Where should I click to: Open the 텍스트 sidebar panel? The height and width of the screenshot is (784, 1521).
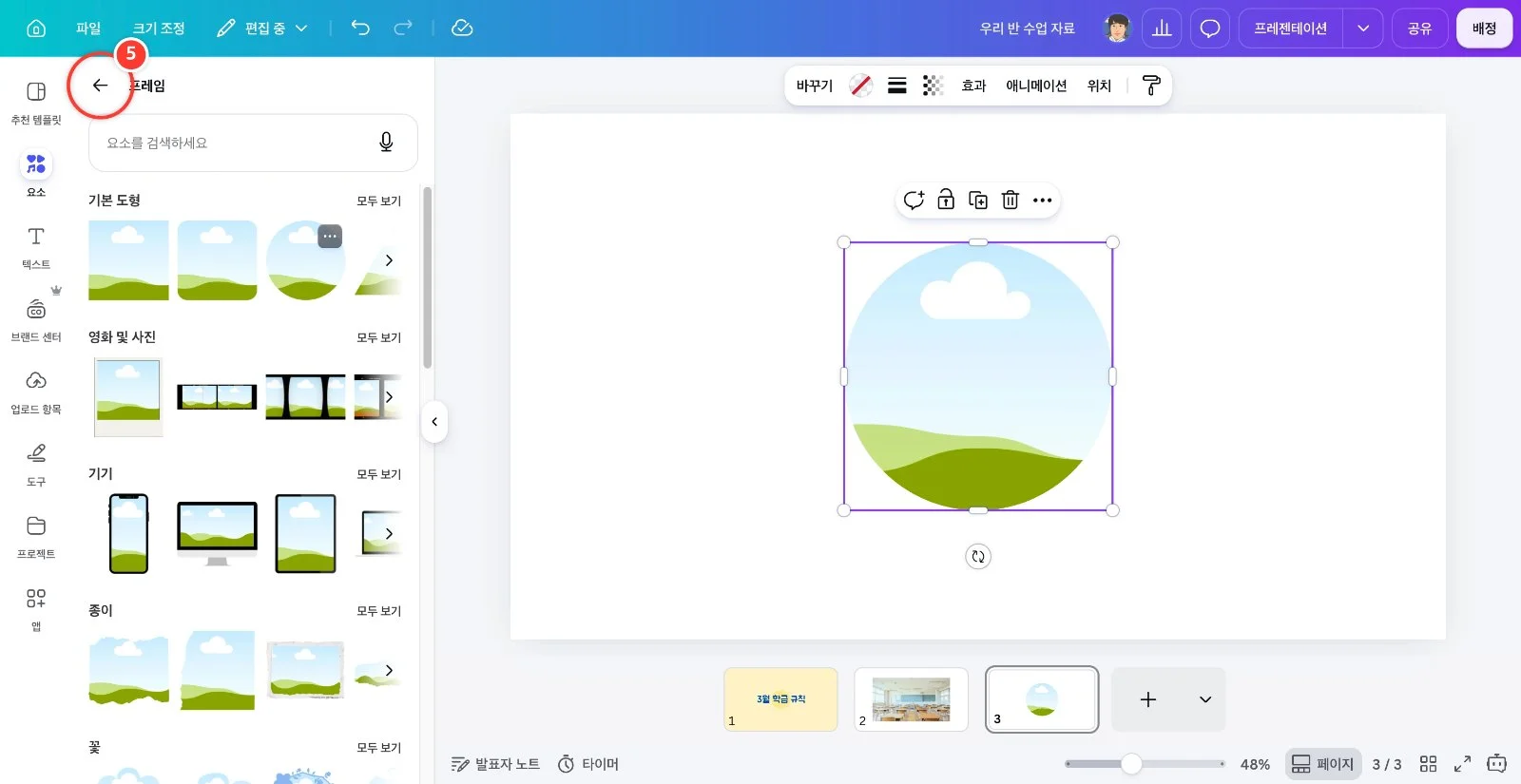click(x=36, y=248)
